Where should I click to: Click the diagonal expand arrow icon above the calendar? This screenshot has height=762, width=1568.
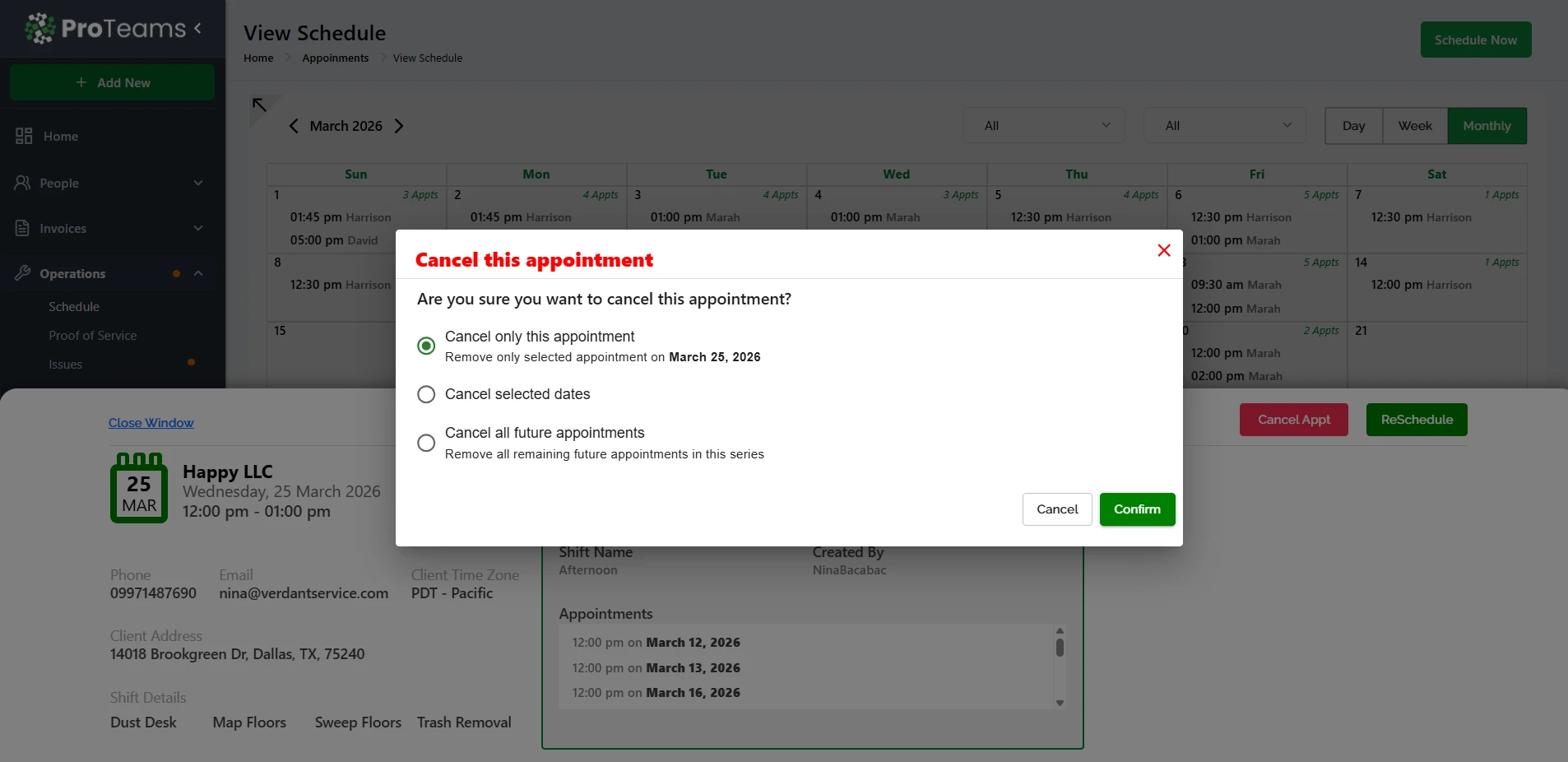point(260,105)
